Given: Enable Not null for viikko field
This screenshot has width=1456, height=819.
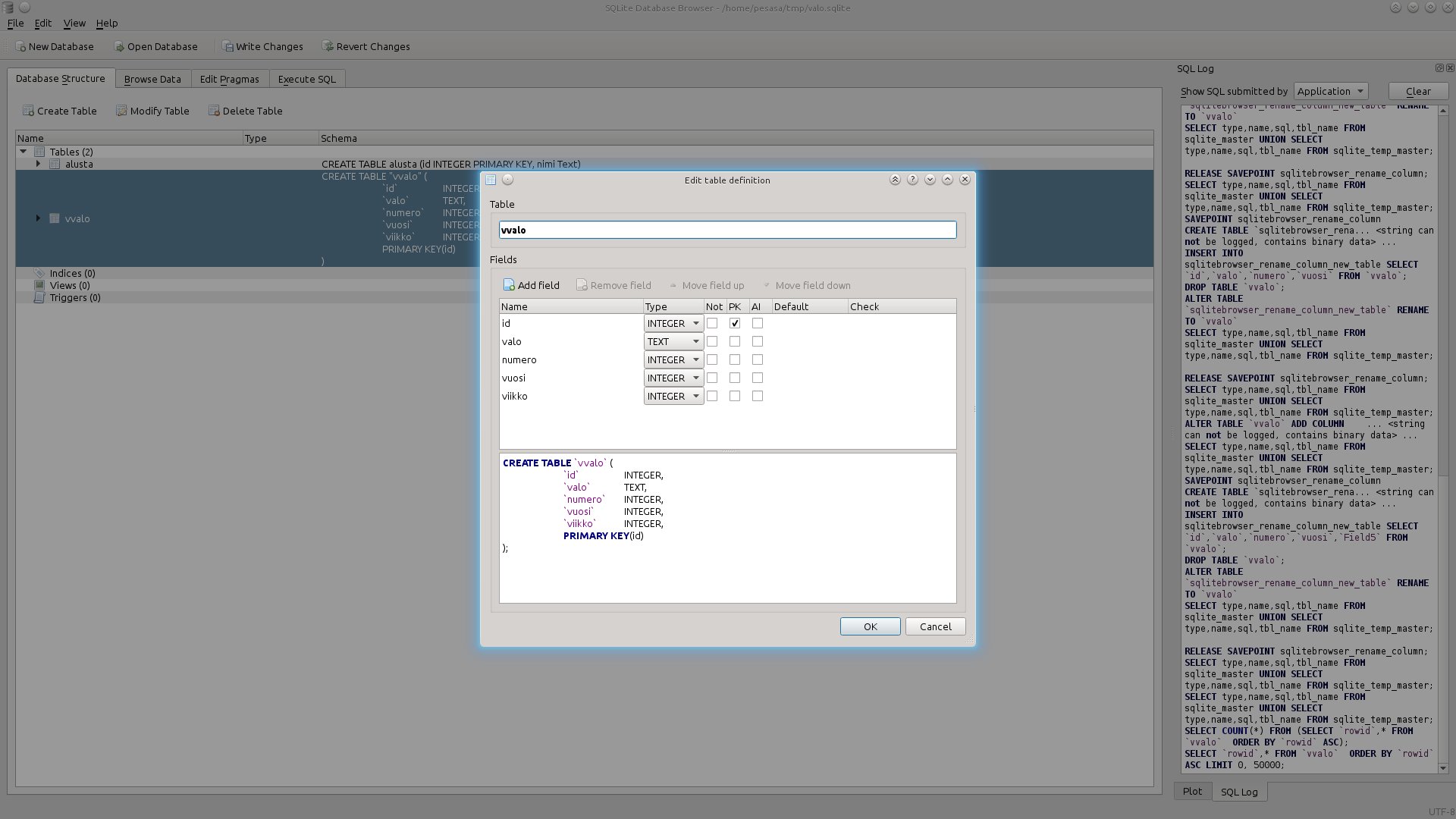Looking at the screenshot, I should tap(712, 396).
